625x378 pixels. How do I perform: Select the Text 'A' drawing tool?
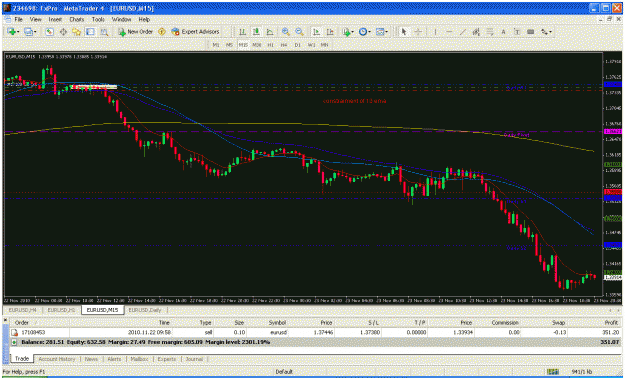[x=503, y=32]
